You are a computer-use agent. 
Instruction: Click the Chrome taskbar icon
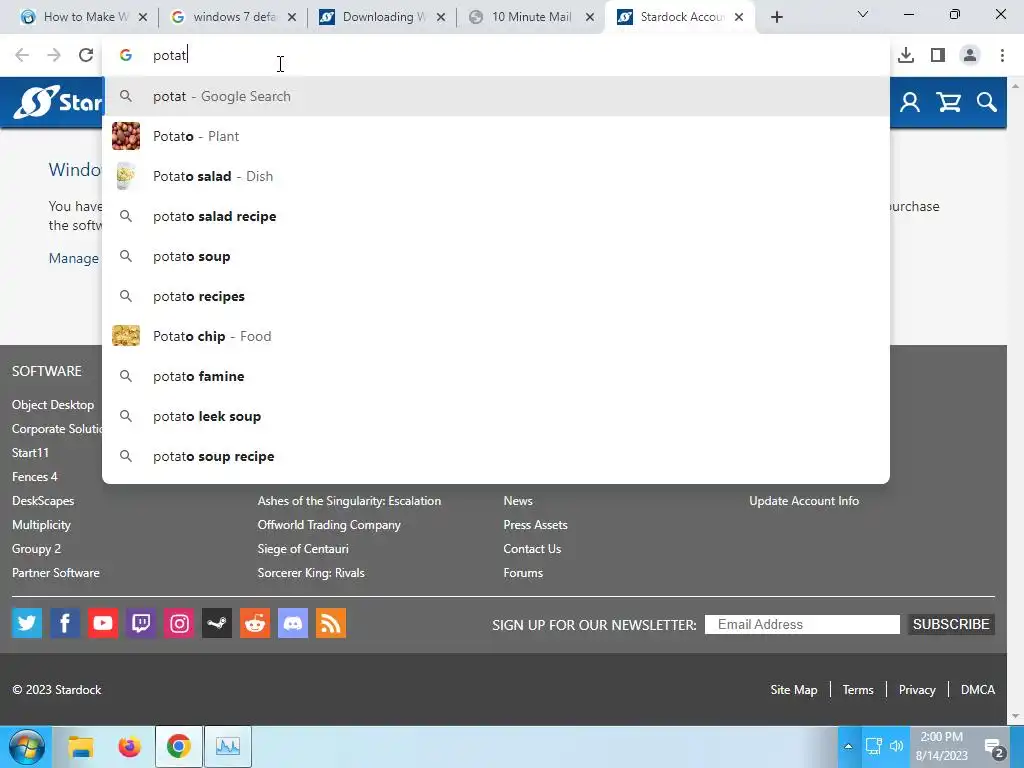click(178, 746)
